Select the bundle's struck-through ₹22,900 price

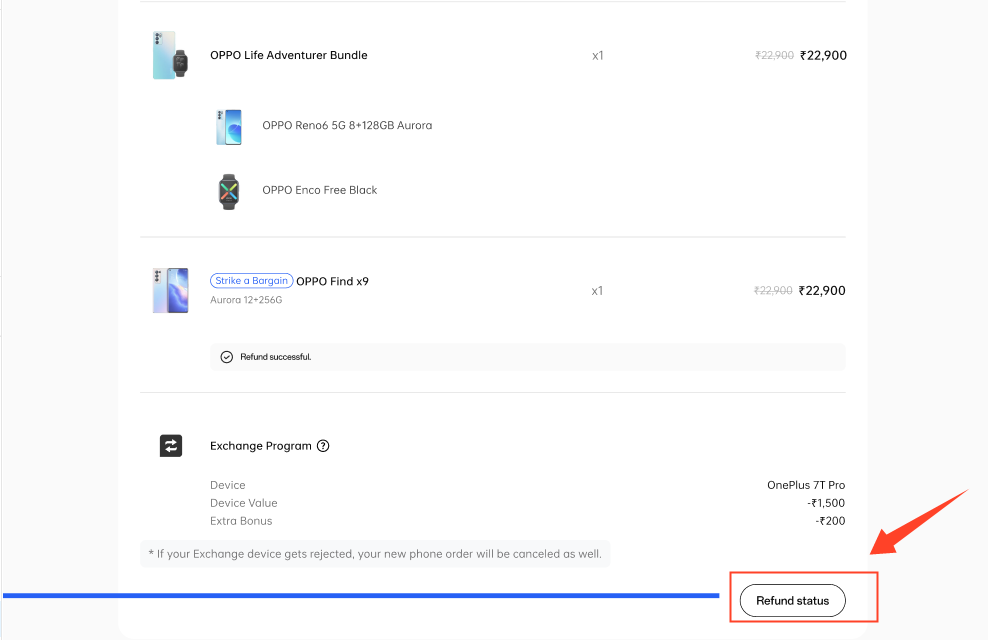(x=774, y=55)
